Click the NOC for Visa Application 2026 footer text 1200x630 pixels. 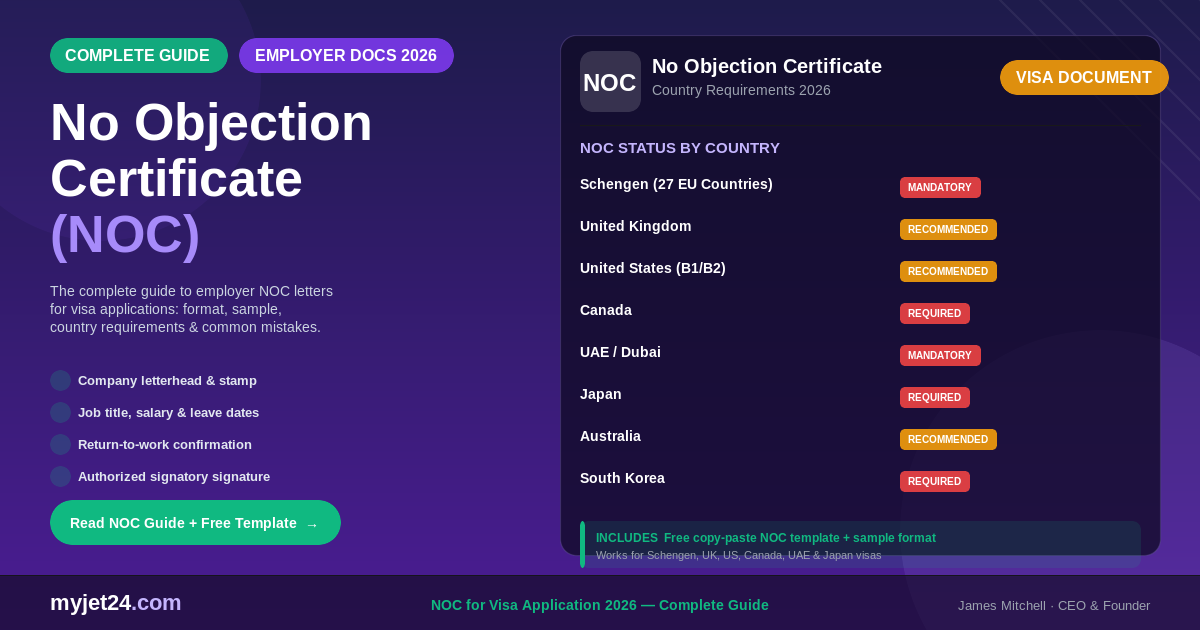(600, 605)
